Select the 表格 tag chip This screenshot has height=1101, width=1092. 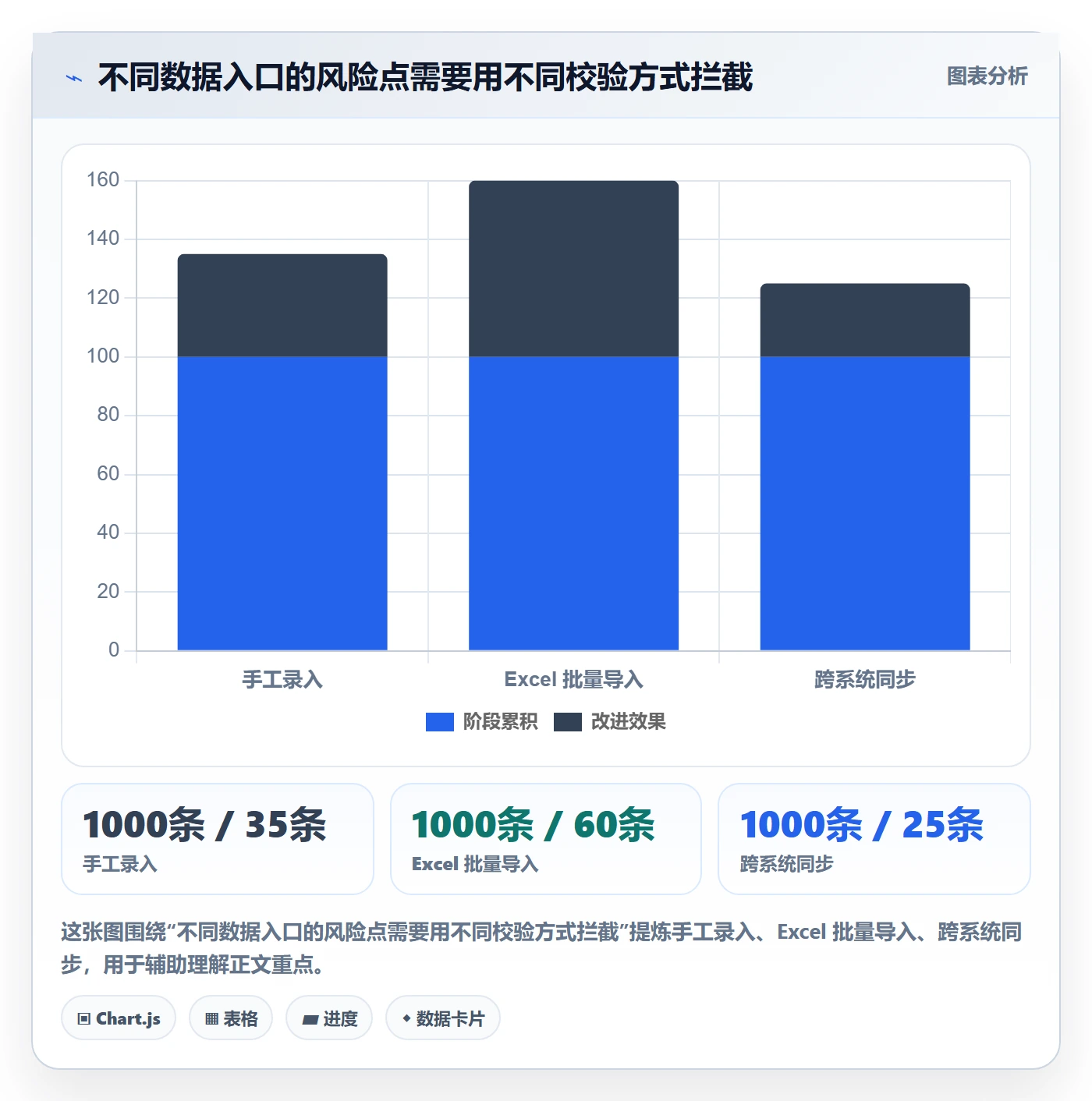[x=231, y=1018]
